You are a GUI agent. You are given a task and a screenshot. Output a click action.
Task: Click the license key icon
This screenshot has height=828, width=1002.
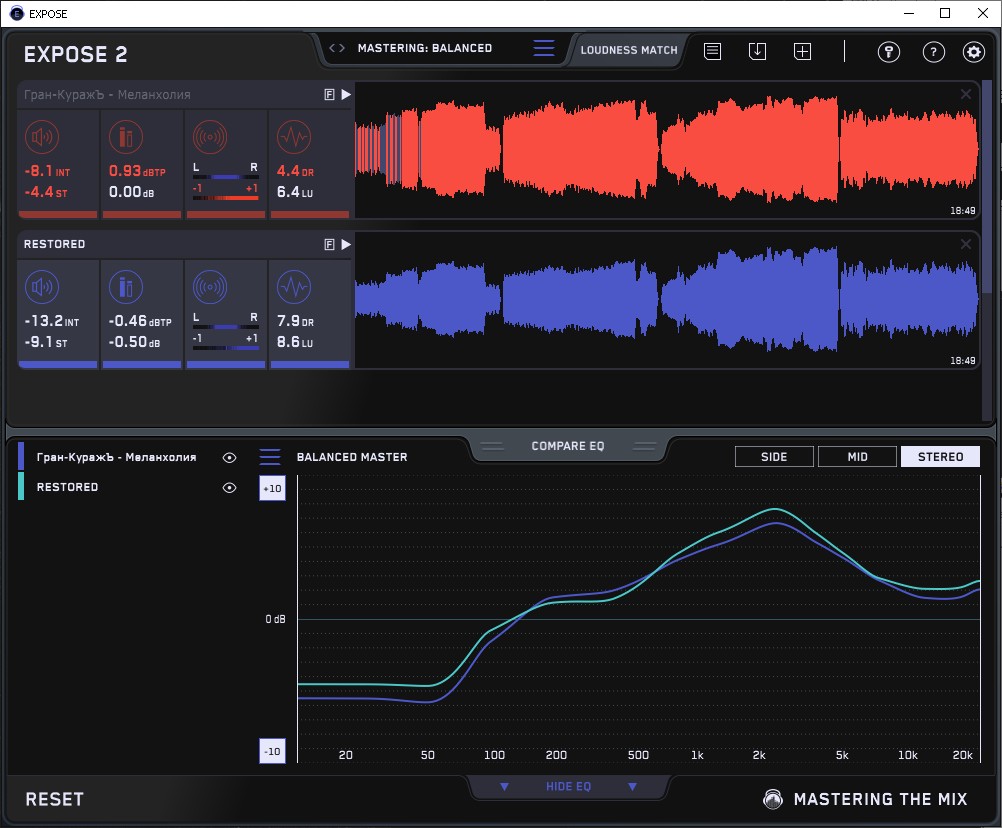889,52
